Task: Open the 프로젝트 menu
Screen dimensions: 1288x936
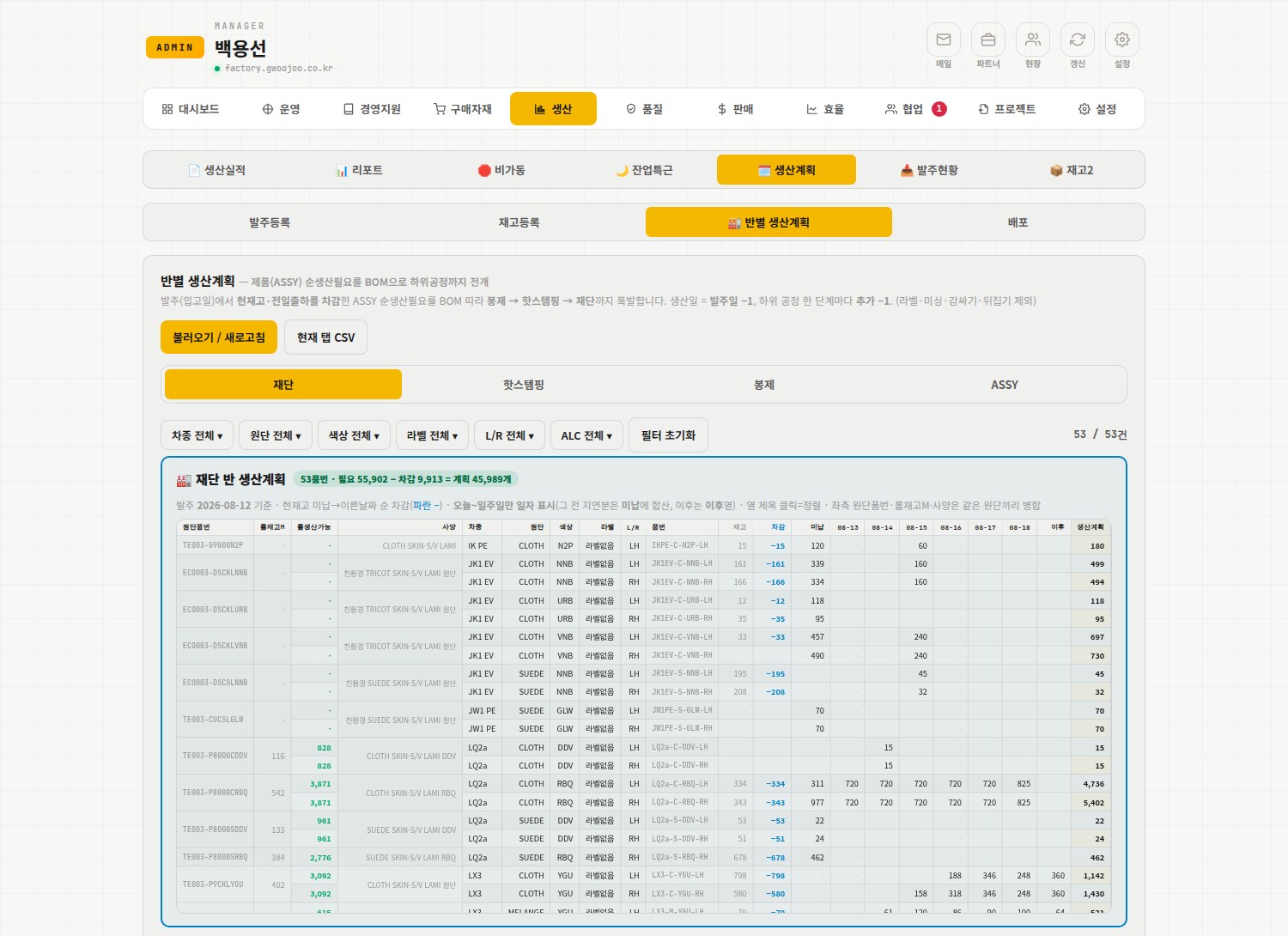Action: 1006,109
